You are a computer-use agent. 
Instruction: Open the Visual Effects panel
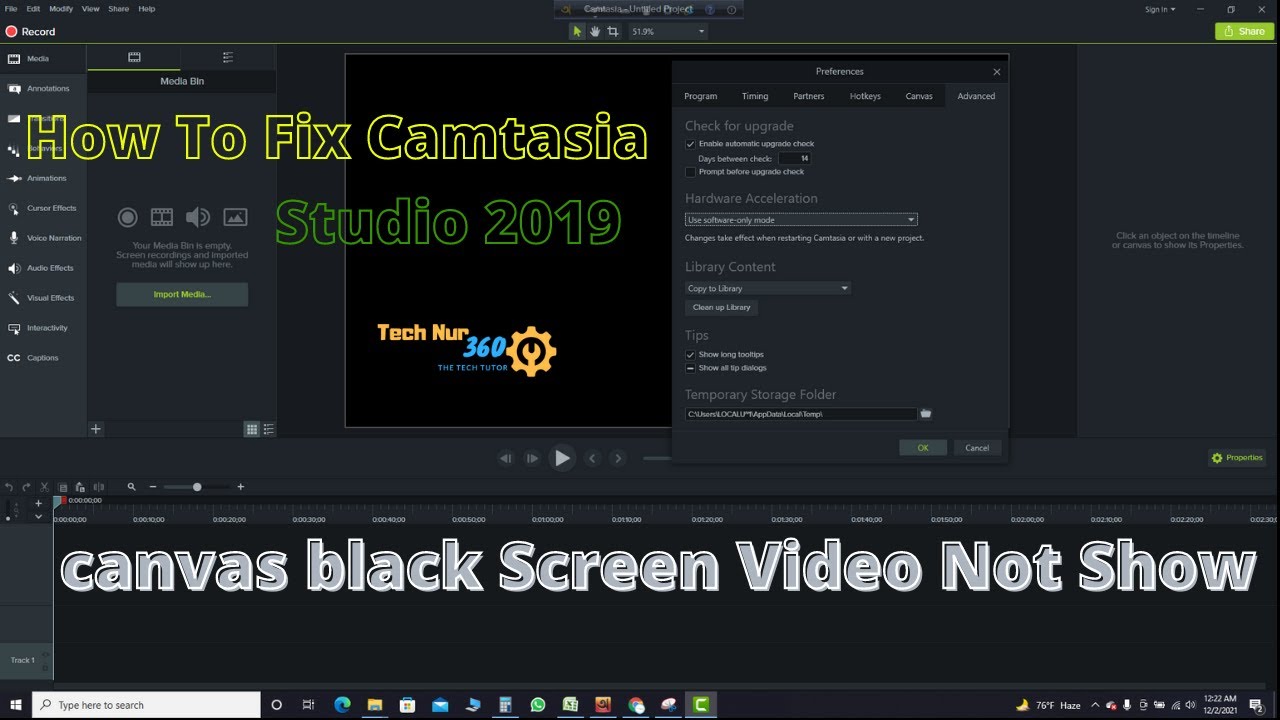(x=43, y=298)
